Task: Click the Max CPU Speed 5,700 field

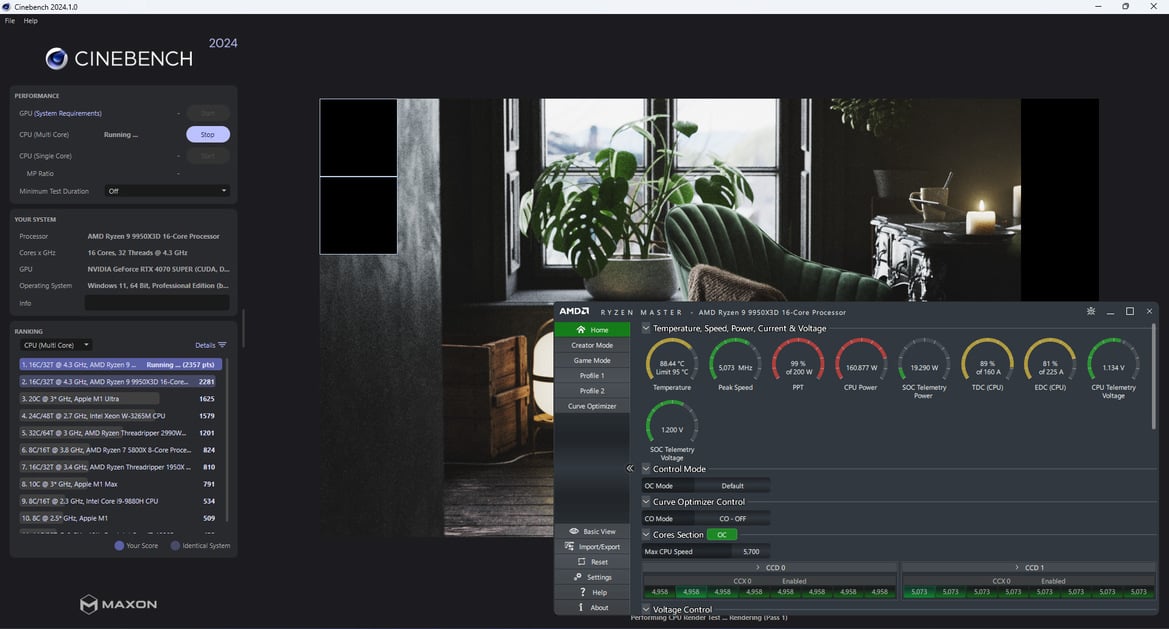Action: coord(751,551)
